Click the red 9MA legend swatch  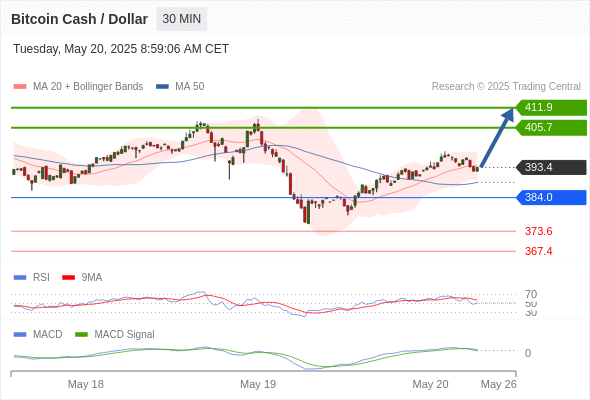(x=68, y=278)
